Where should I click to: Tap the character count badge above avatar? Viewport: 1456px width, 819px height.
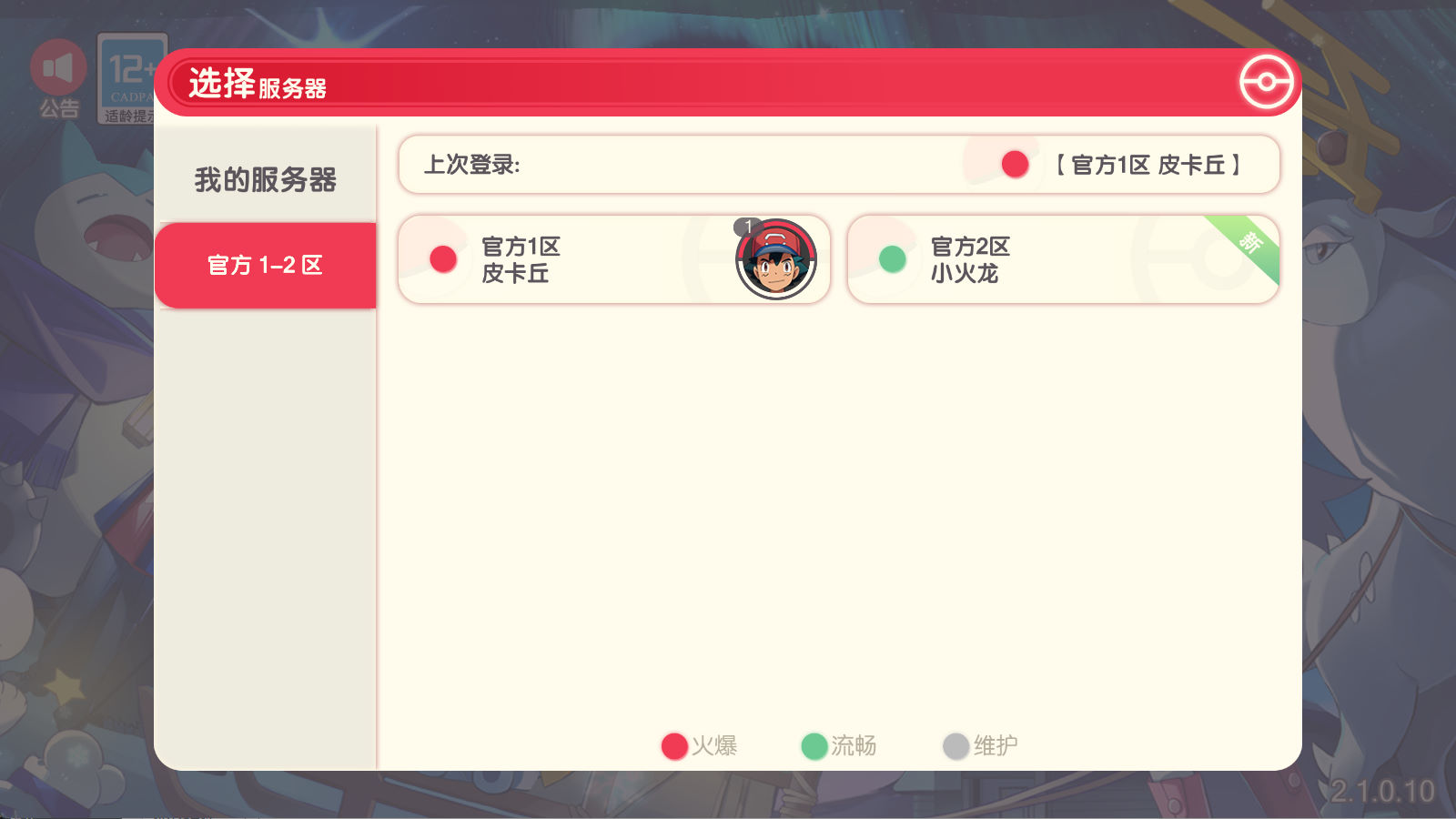tap(748, 227)
